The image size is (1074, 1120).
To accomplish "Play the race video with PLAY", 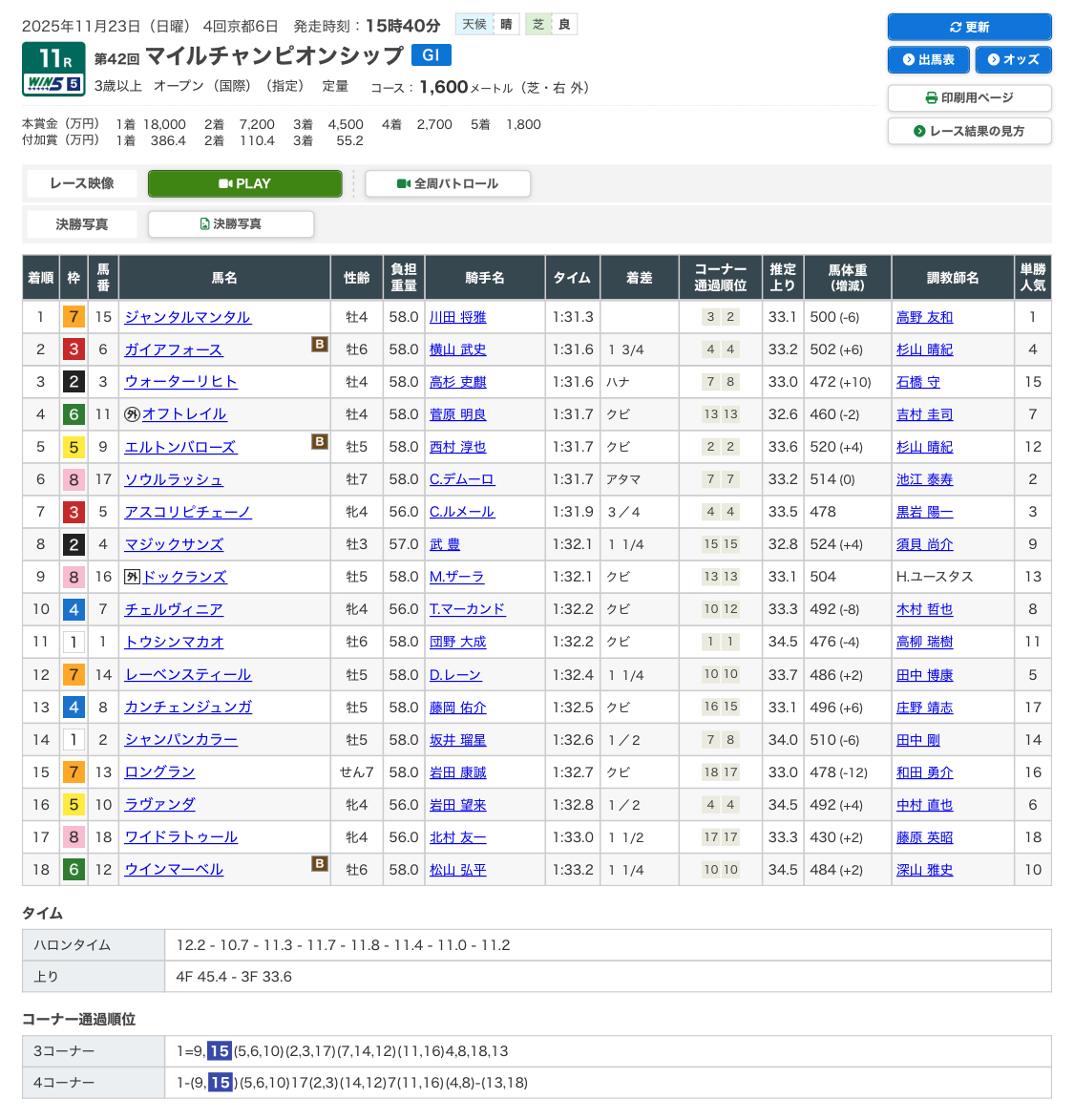I will tap(244, 183).
